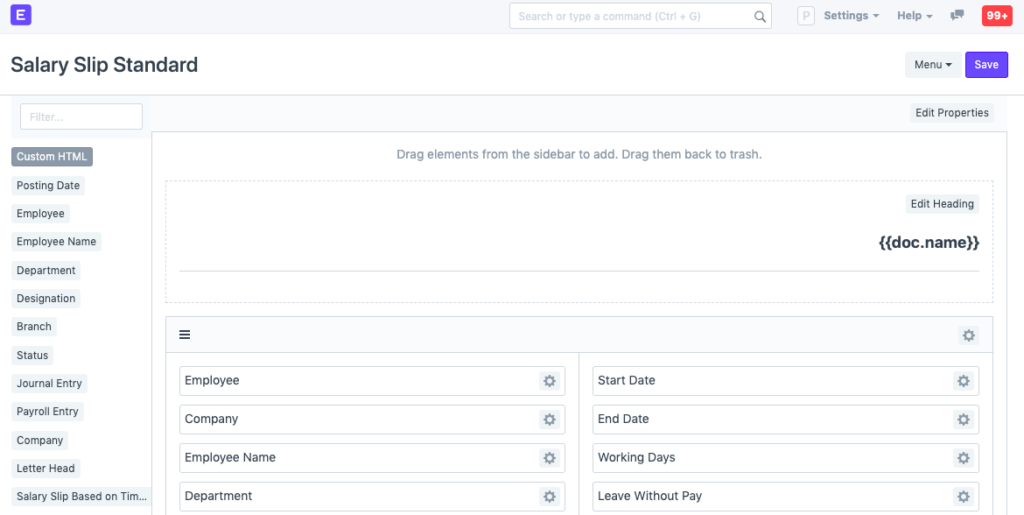This screenshot has height=515, width=1024.
Task: Select Branch sidebar field
Action: coord(34,326)
